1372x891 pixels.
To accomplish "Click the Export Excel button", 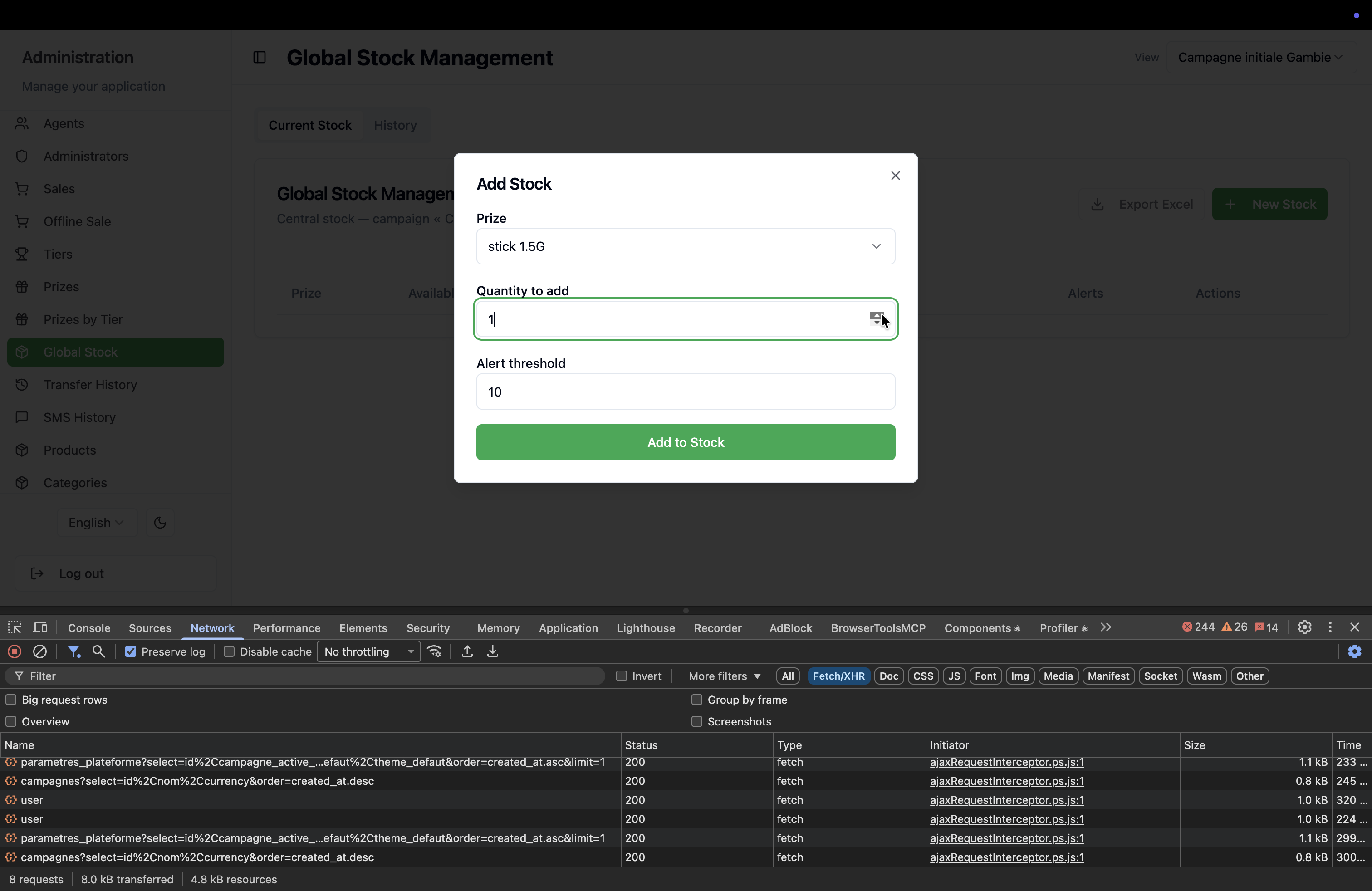I will (x=1142, y=204).
